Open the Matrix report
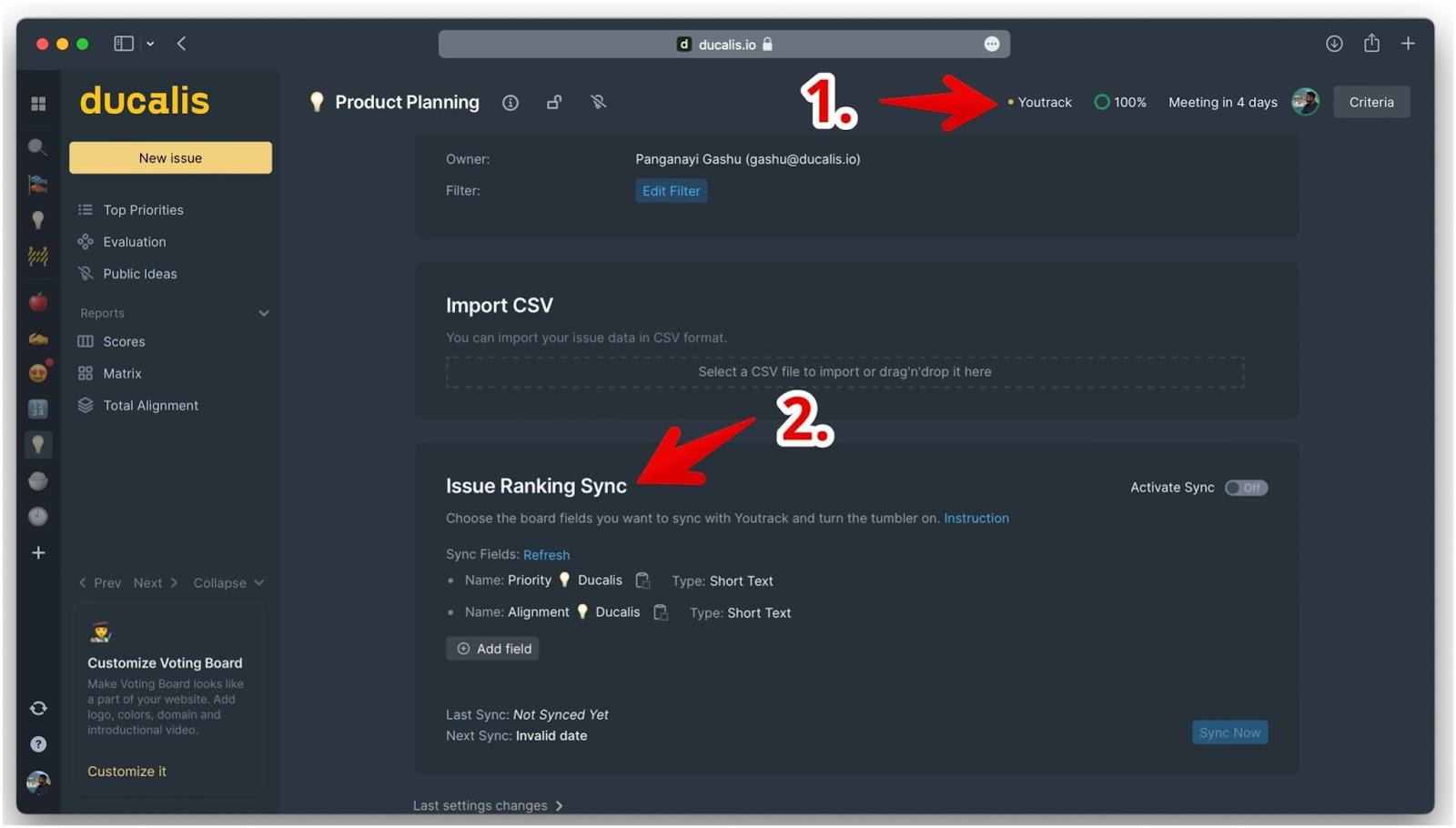This screenshot has height=828, width=1456. click(x=122, y=374)
